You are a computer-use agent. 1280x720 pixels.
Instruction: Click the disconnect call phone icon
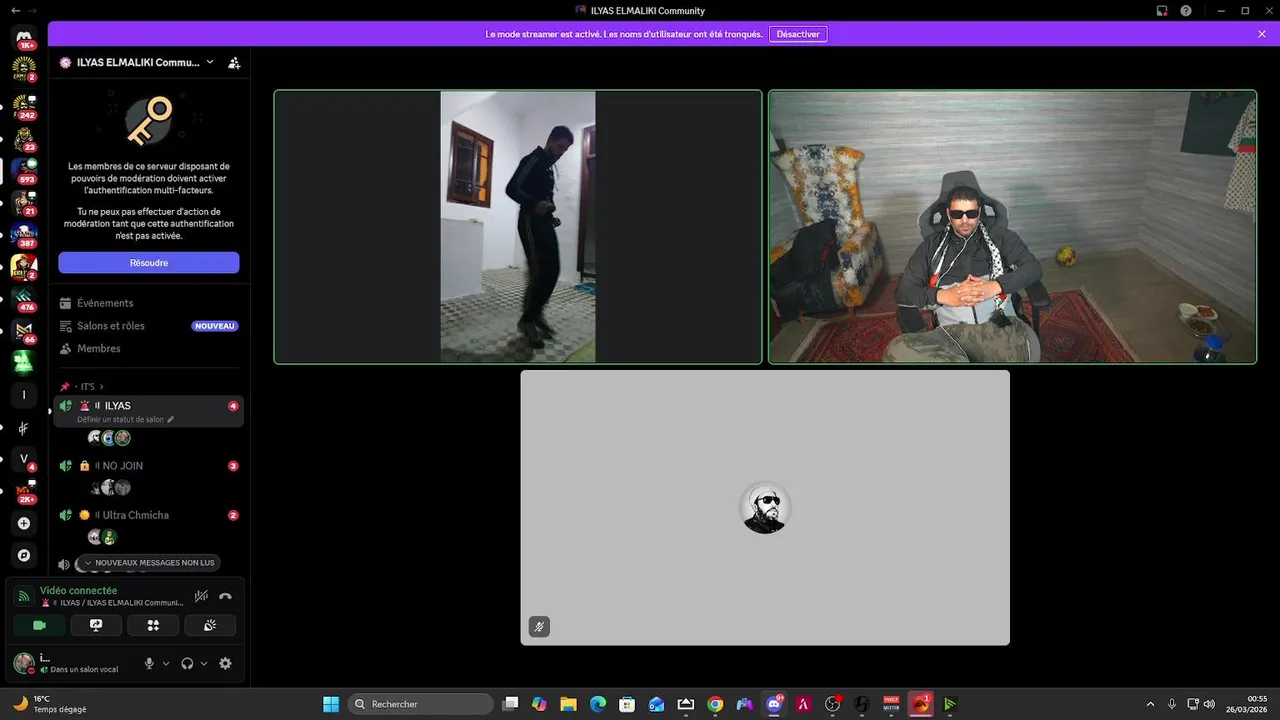click(x=225, y=596)
